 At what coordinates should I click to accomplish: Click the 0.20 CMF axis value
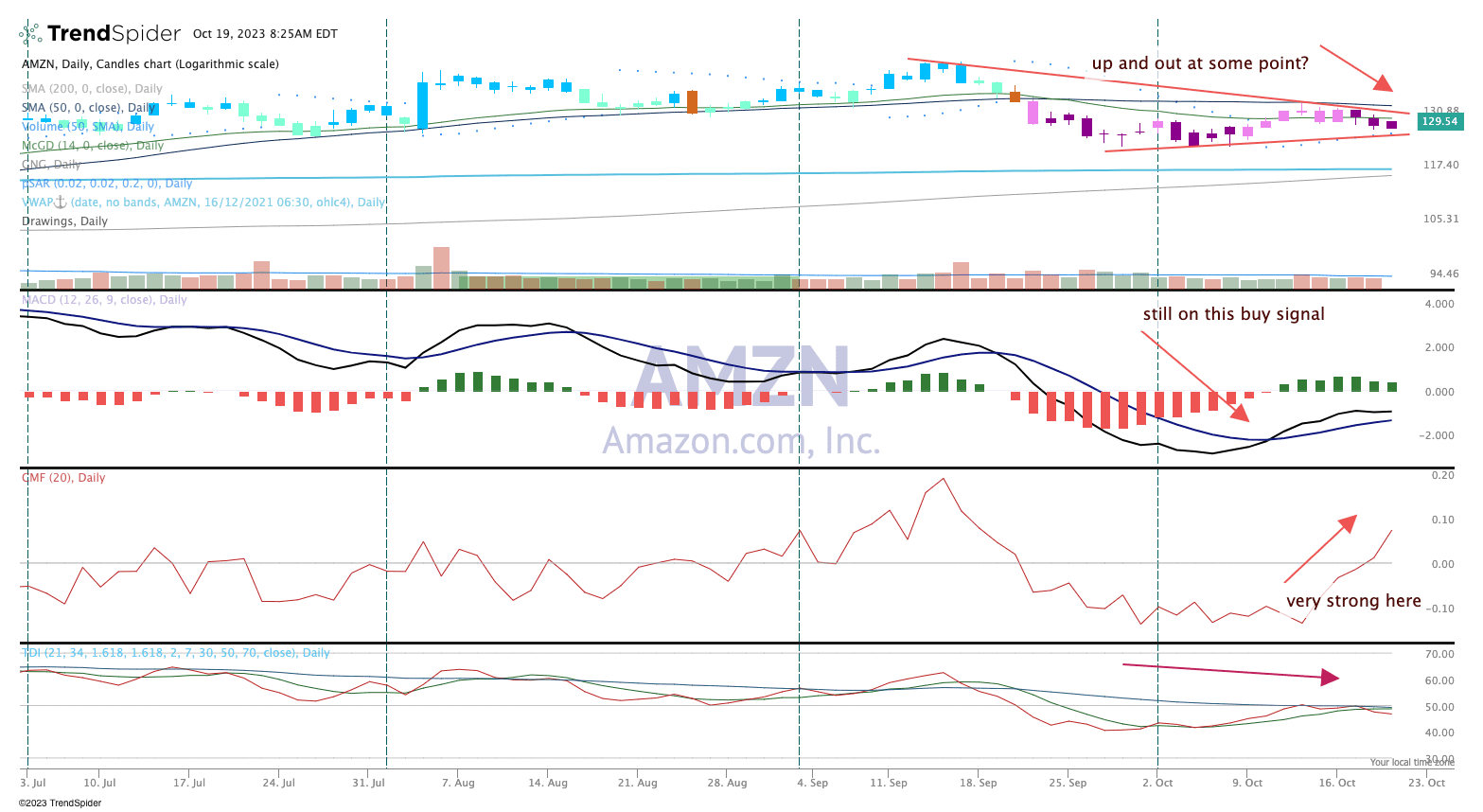(x=1443, y=475)
